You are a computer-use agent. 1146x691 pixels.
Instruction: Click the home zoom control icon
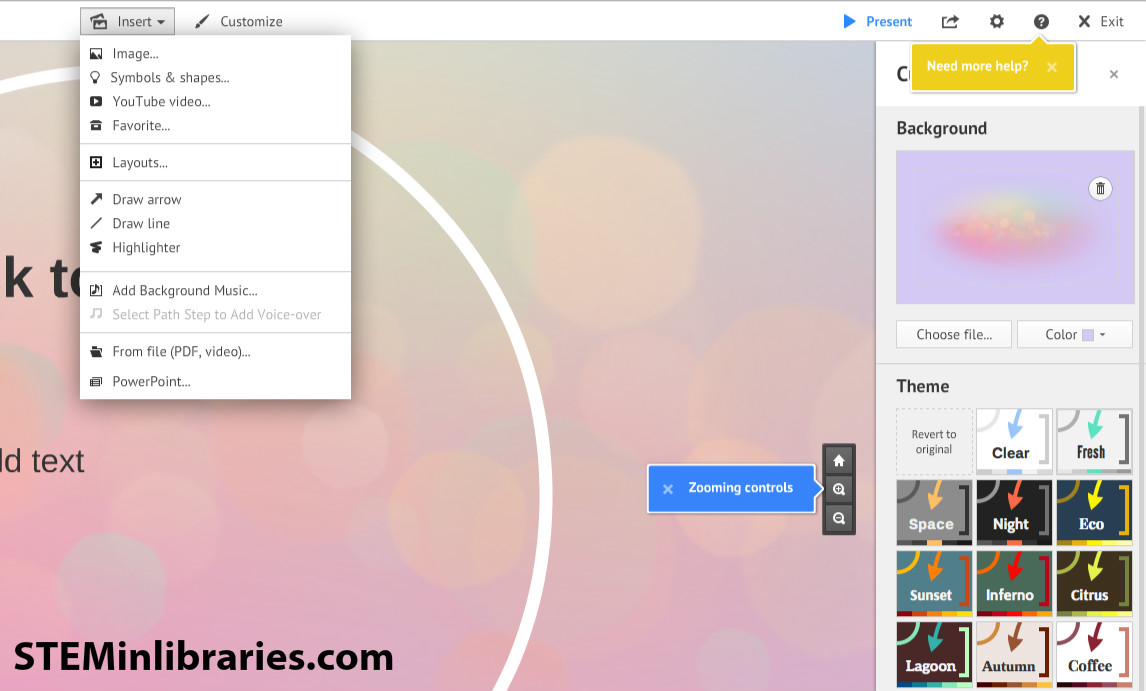click(x=839, y=461)
